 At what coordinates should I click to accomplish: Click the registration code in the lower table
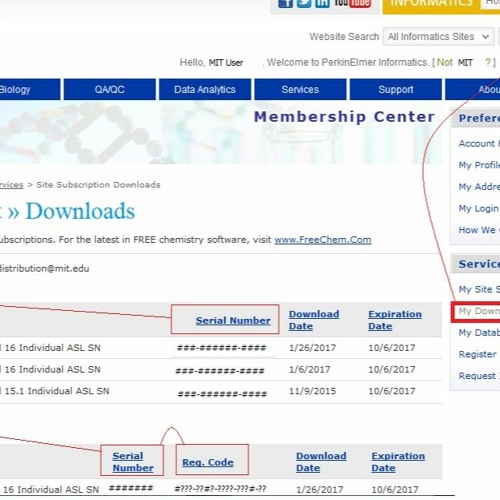click(x=220, y=489)
